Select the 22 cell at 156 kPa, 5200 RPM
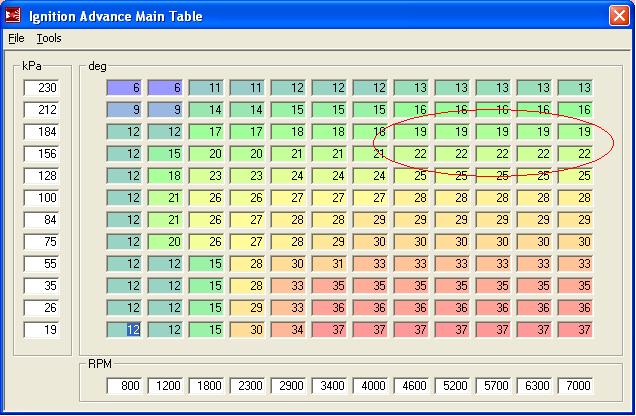This screenshot has width=636, height=416. [x=452, y=154]
